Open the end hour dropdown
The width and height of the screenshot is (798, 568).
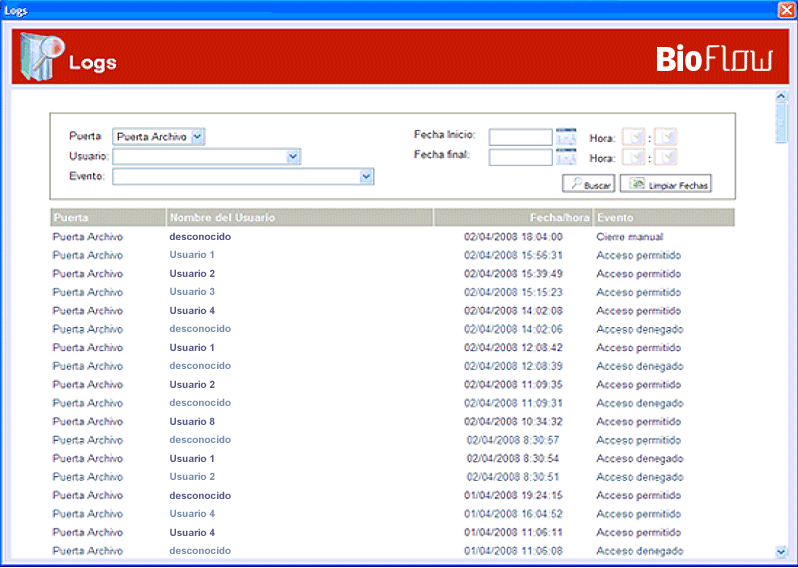[633, 158]
